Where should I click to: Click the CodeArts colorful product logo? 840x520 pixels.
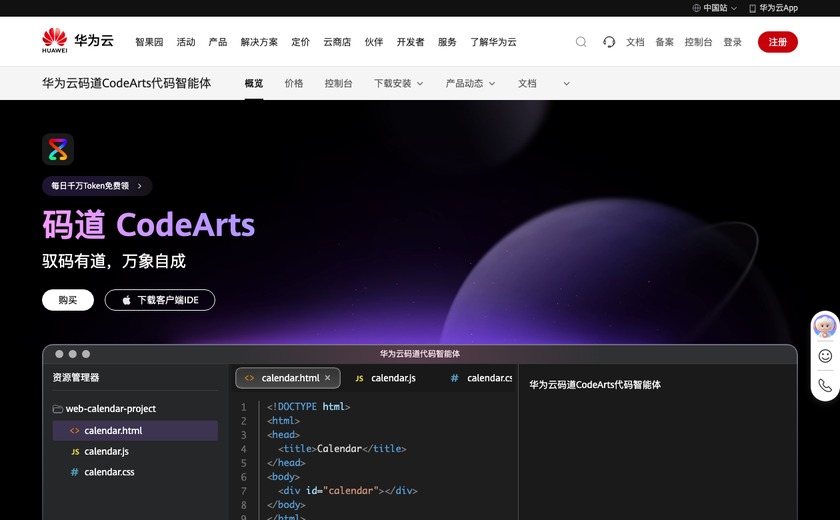pos(58,149)
